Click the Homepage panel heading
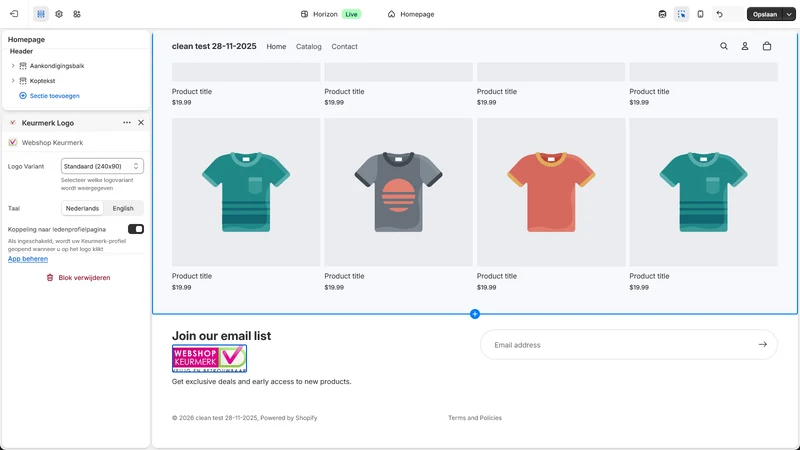Image resolution: width=800 pixels, height=450 pixels. pyautogui.click(x=26, y=39)
